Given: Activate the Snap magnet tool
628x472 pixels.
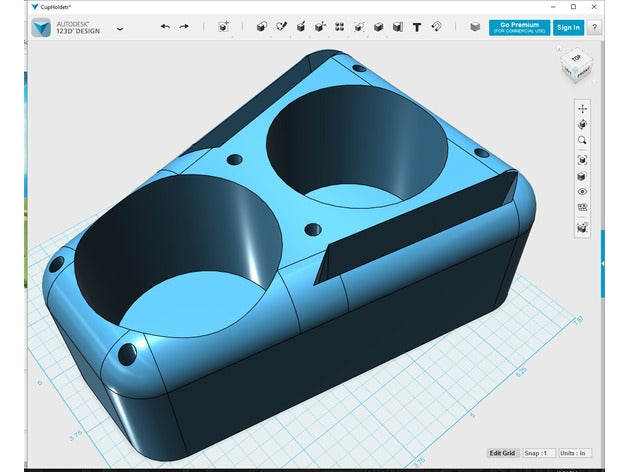Looking at the screenshot, I should tap(437, 27).
